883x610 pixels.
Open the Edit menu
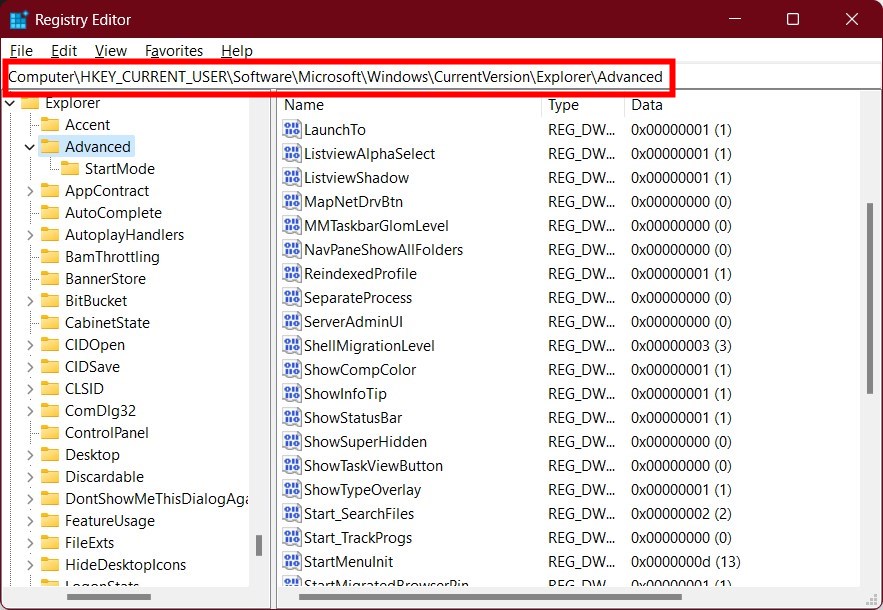(x=64, y=51)
